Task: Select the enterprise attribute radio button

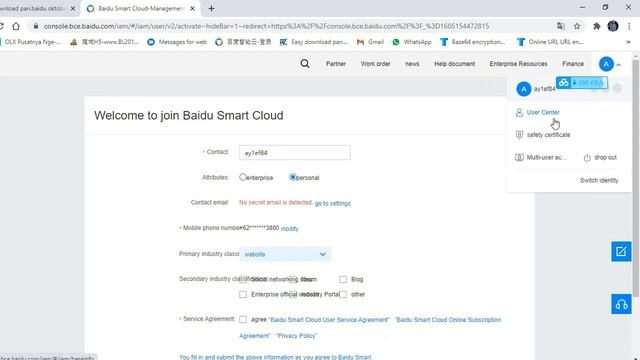Action: (x=243, y=177)
